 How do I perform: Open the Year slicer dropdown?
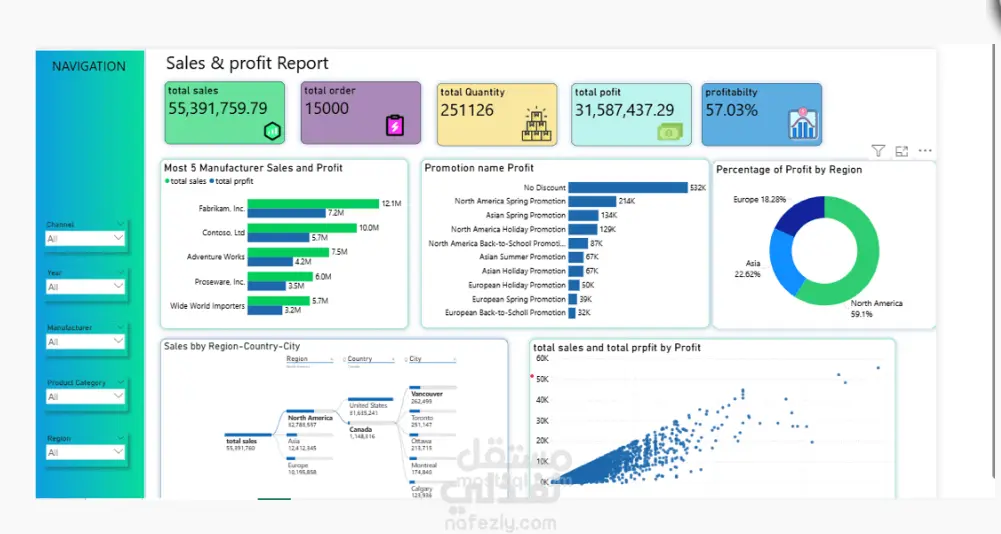click(x=85, y=287)
